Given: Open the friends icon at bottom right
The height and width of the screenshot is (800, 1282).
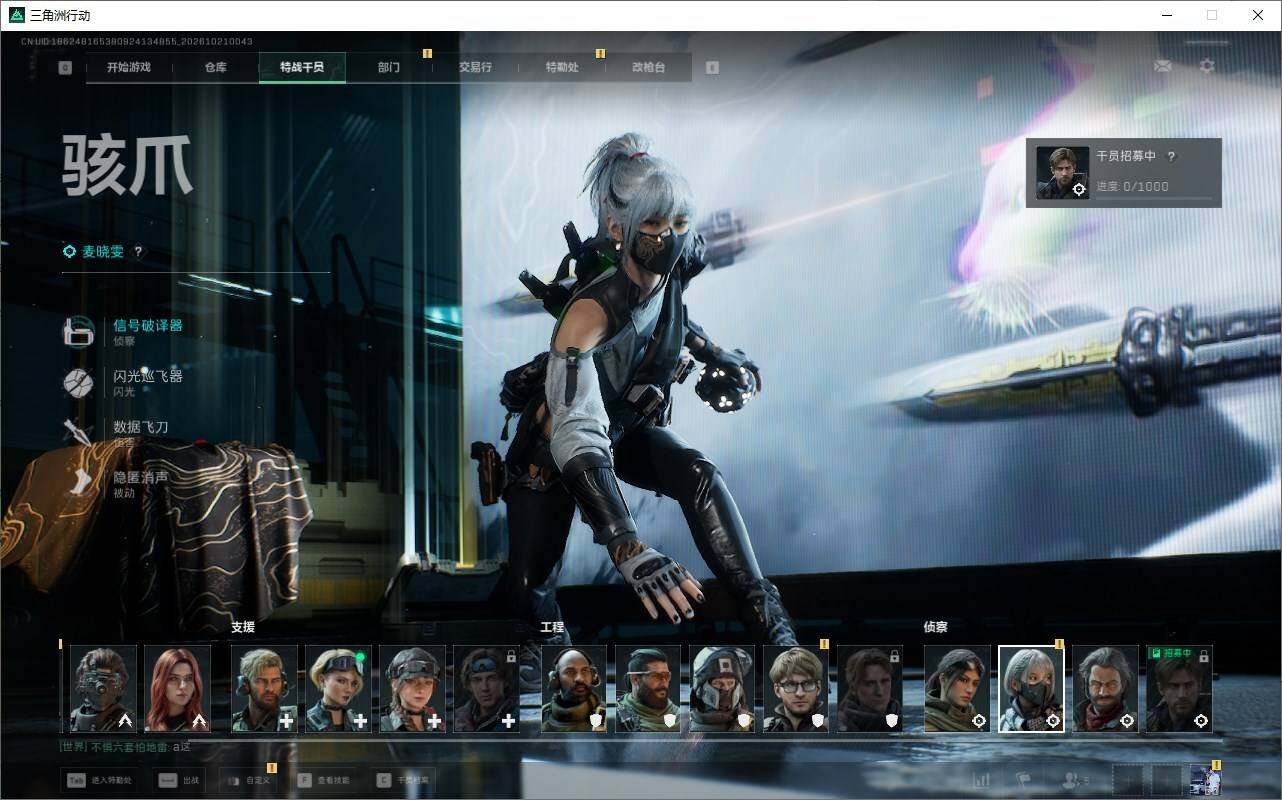Looking at the screenshot, I should point(1075,780).
